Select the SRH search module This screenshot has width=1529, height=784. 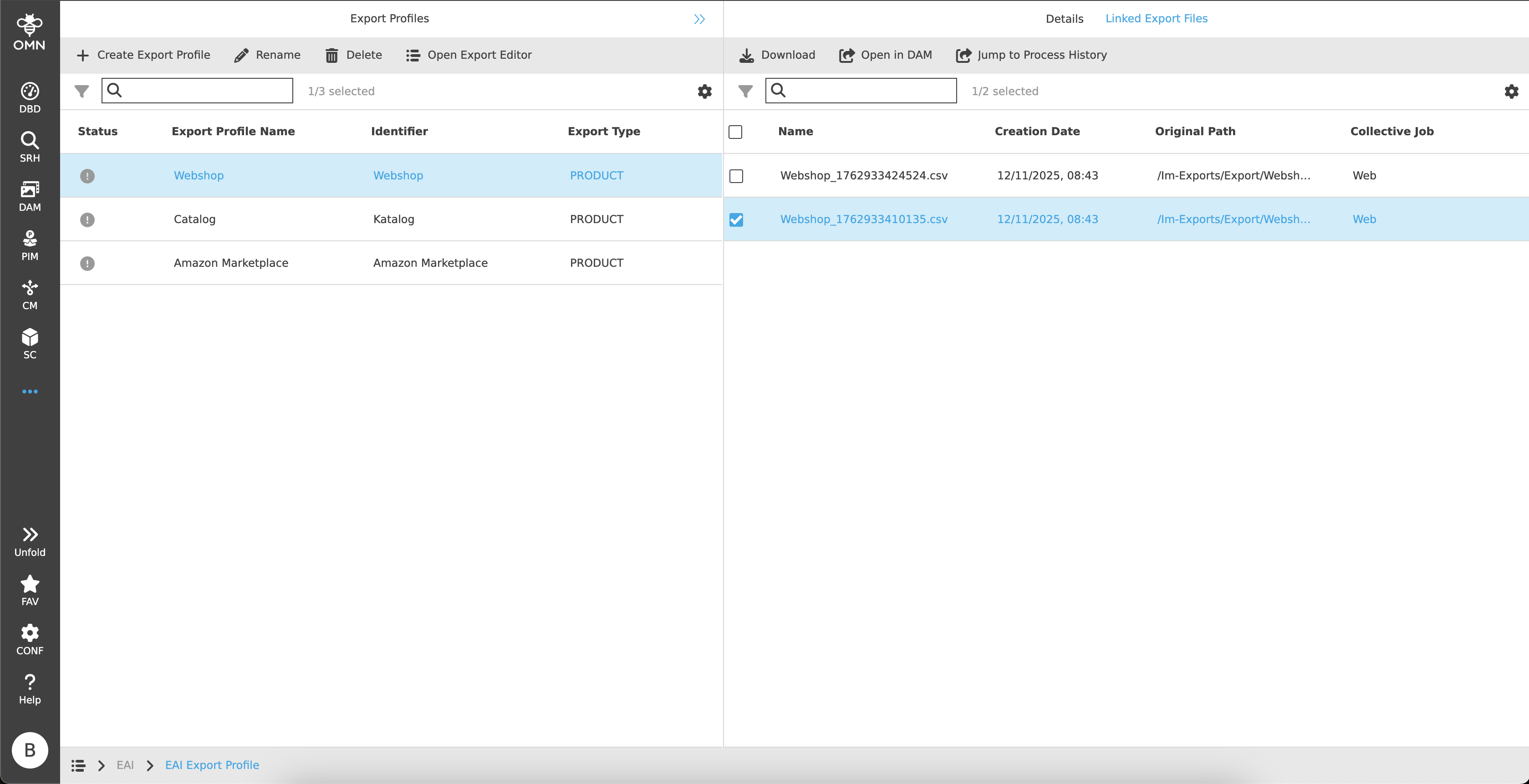click(29, 146)
